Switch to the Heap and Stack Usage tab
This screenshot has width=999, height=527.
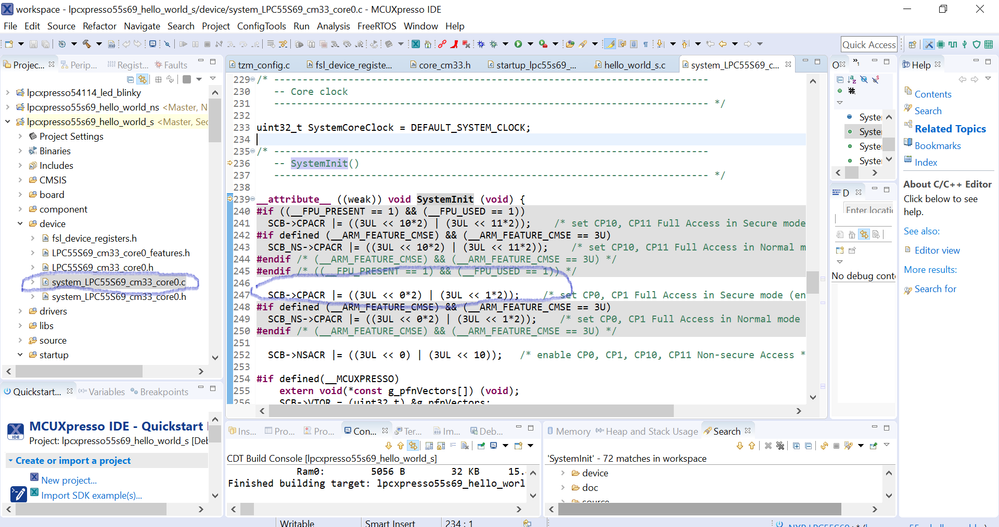point(646,431)
